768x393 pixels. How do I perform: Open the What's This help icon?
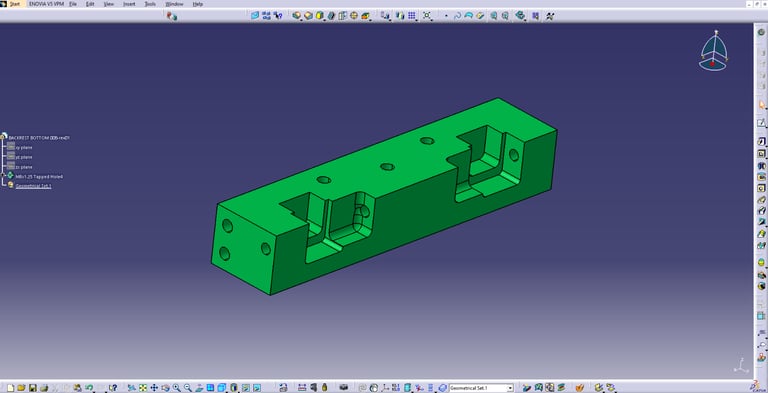[x=113, y=388]
